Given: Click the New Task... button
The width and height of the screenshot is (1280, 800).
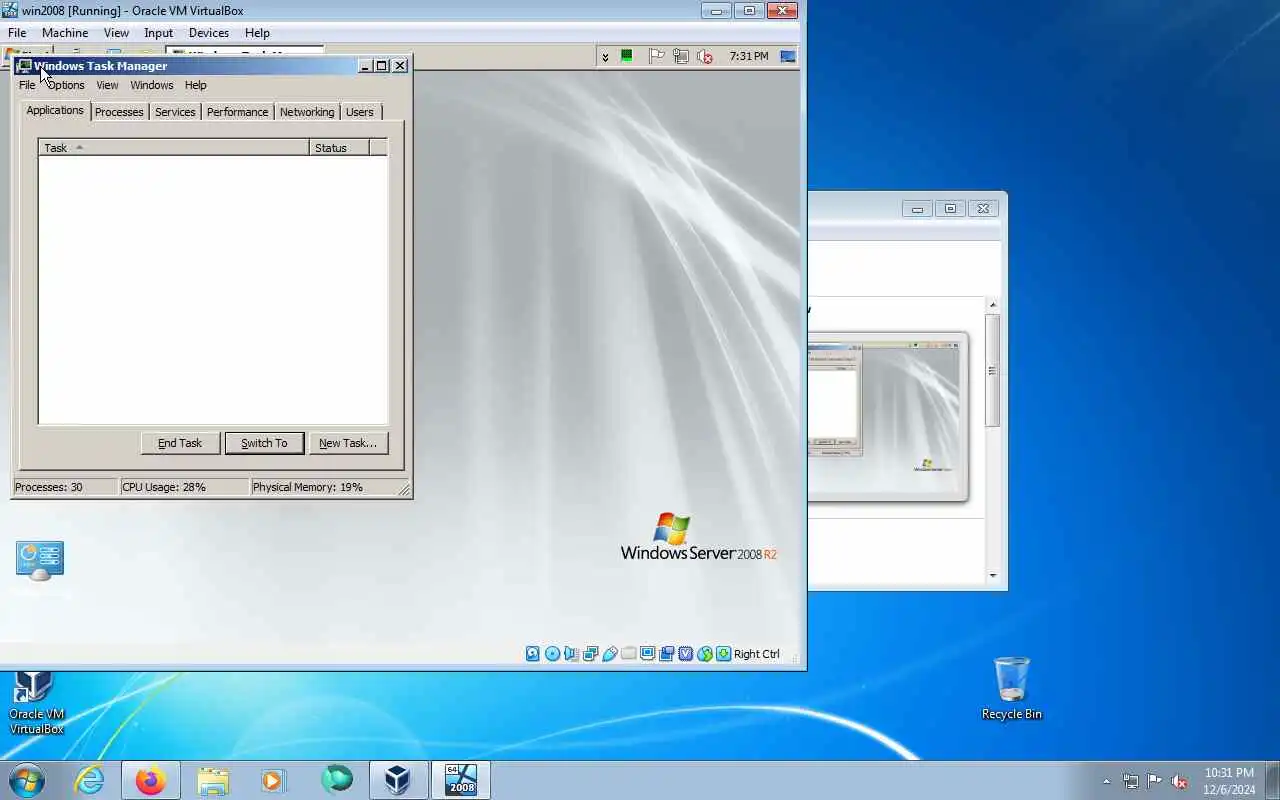Looking at the screenshot, I should pos(348,443).
